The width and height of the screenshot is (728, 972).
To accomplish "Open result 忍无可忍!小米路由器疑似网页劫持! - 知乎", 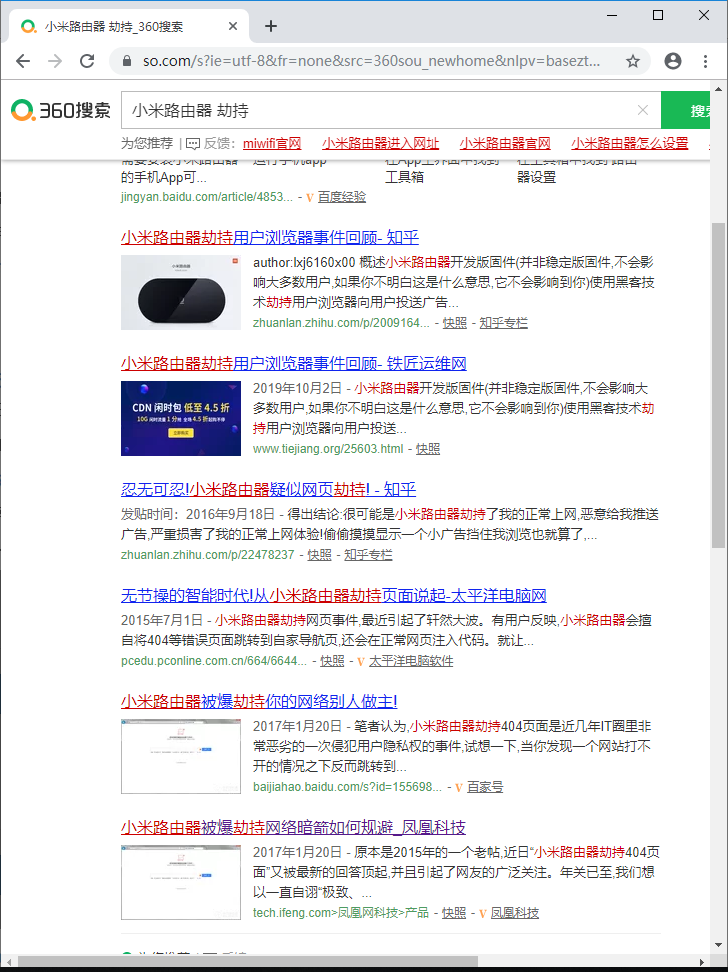I will (269, 490).
